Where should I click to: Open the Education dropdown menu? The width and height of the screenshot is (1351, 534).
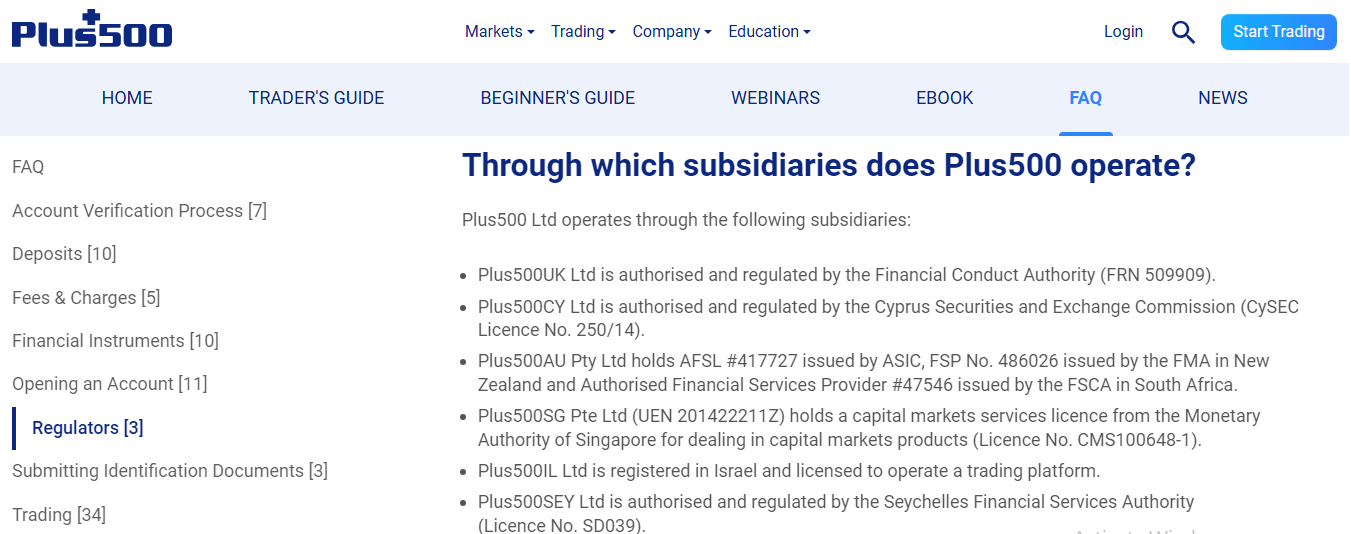tap(769, 32)
